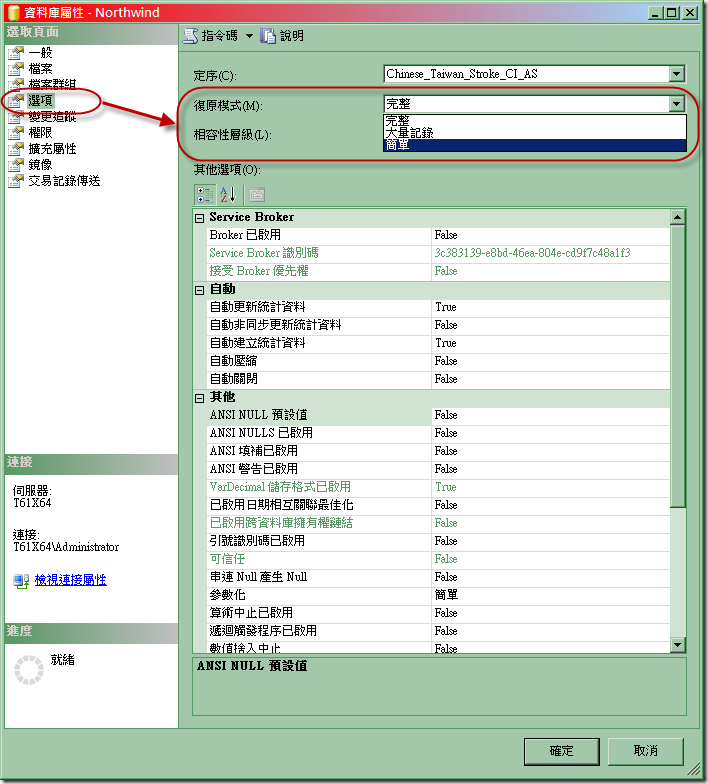Screen dimensions: 708x784
Task: Click the 確定 button
Action: 562,752
